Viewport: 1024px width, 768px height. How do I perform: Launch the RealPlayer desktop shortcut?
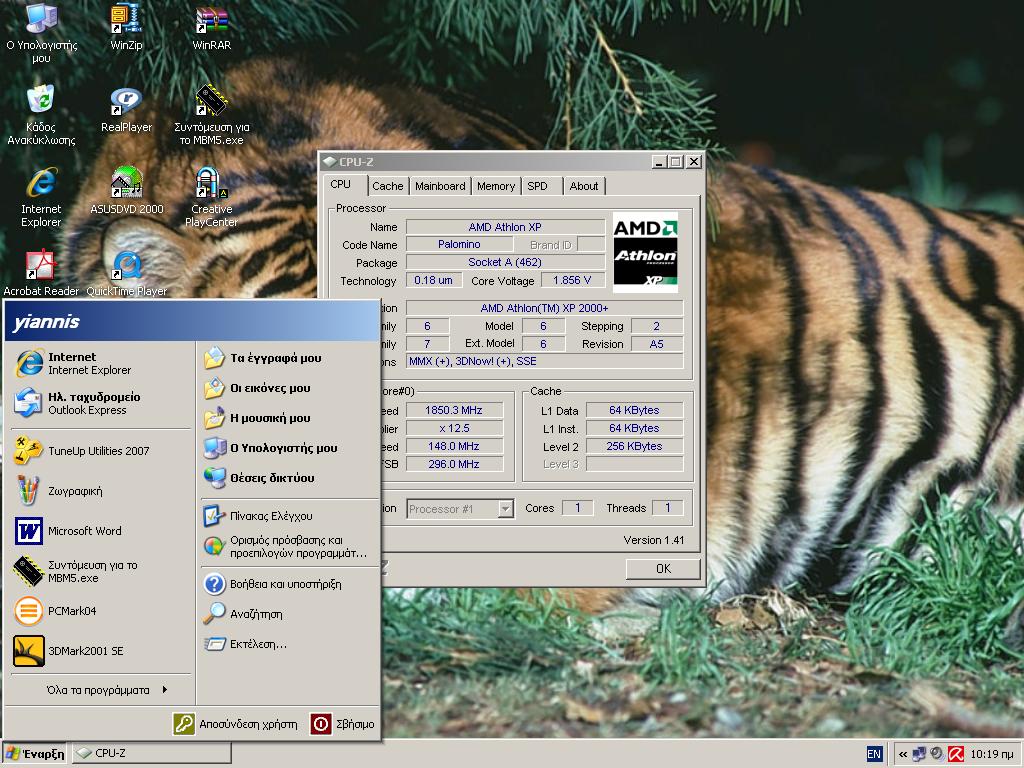[126, 108]
